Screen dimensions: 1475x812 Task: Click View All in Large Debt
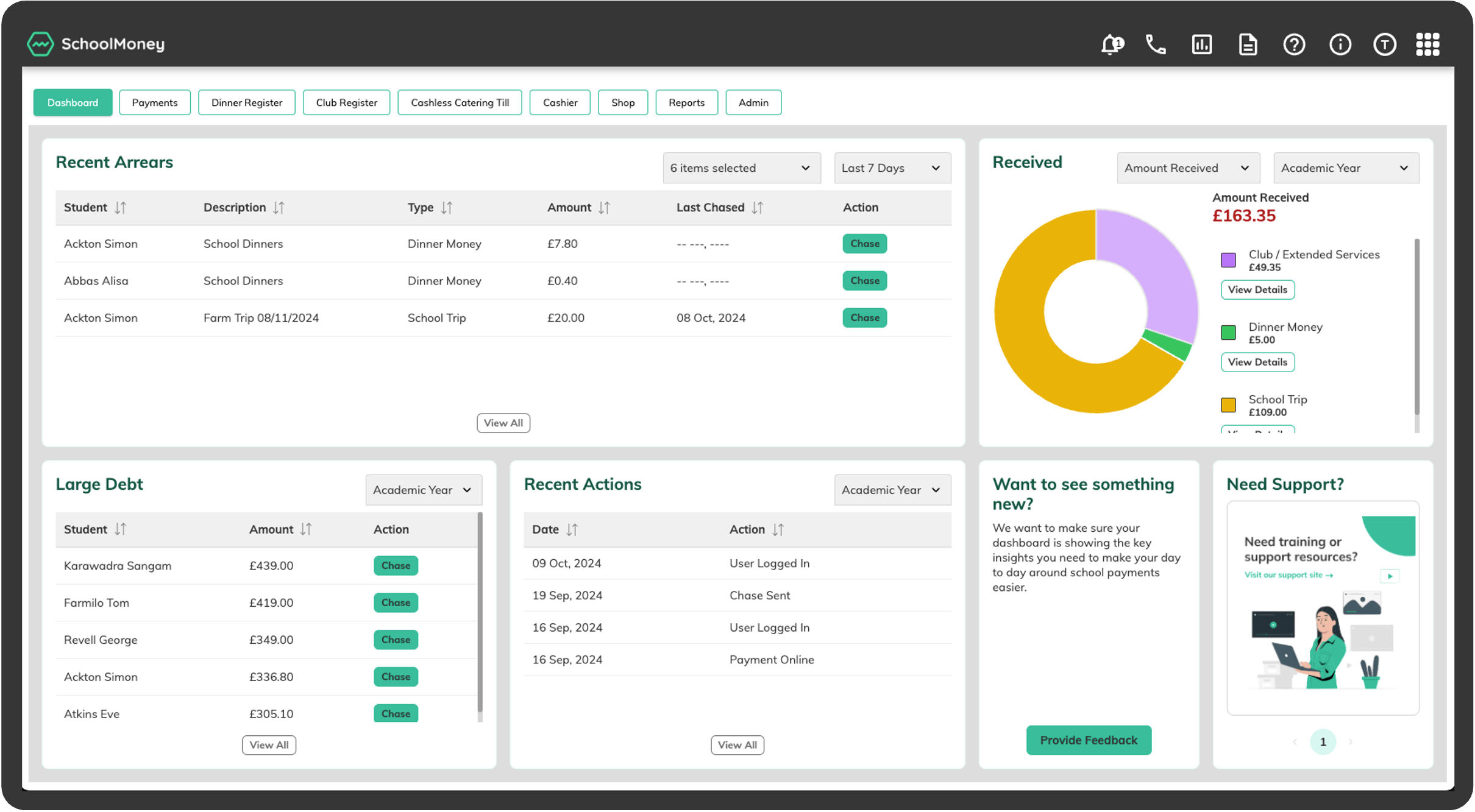269,744
